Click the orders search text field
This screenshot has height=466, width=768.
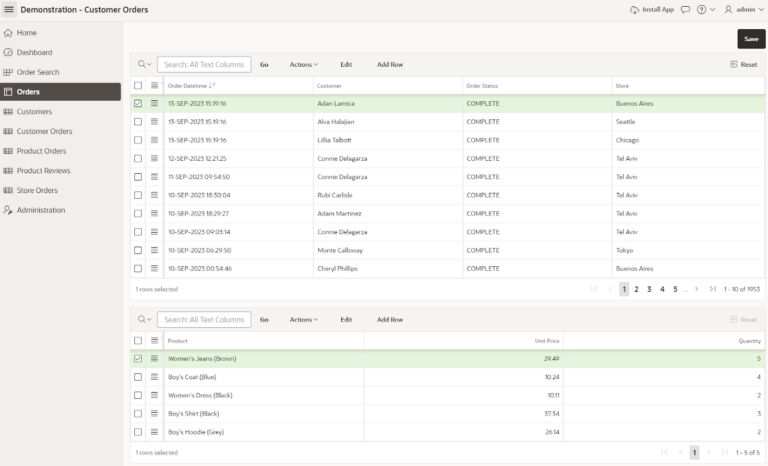pos(204,64)
